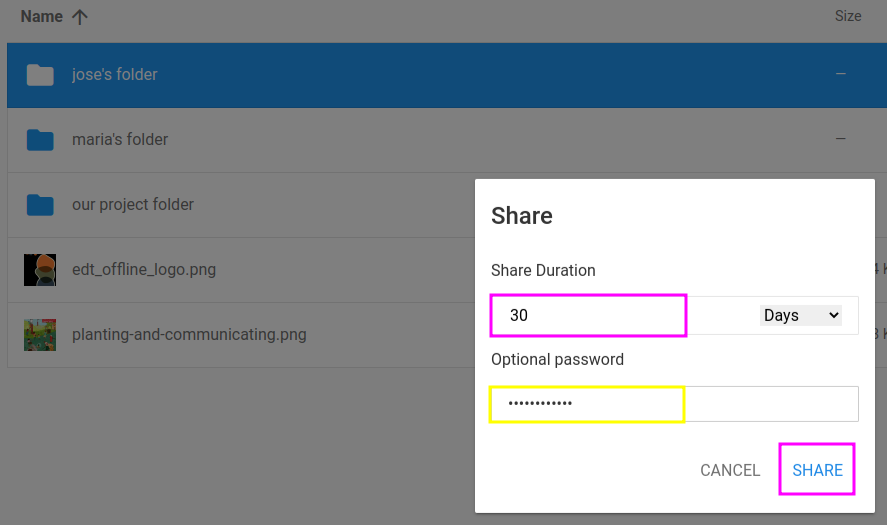Click the Name column header

point(42,17)
